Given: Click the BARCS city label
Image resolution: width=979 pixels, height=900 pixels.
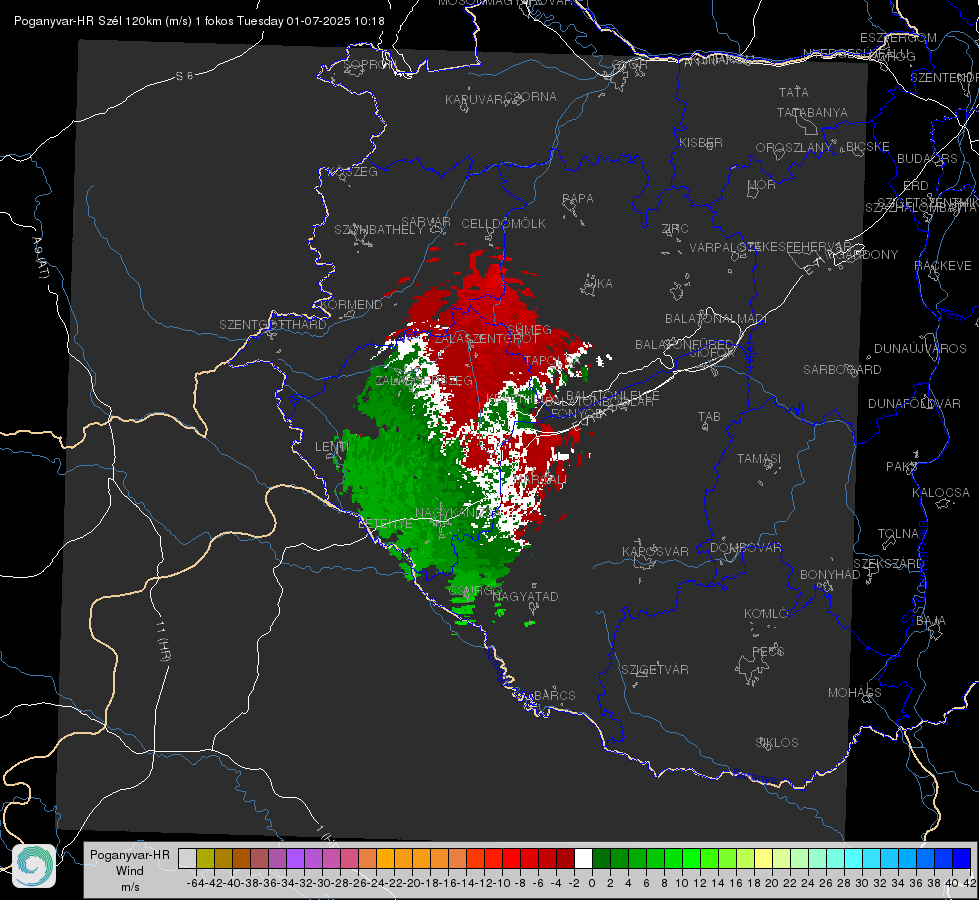Looking at the screenshot, I should (x=555, y=695).
